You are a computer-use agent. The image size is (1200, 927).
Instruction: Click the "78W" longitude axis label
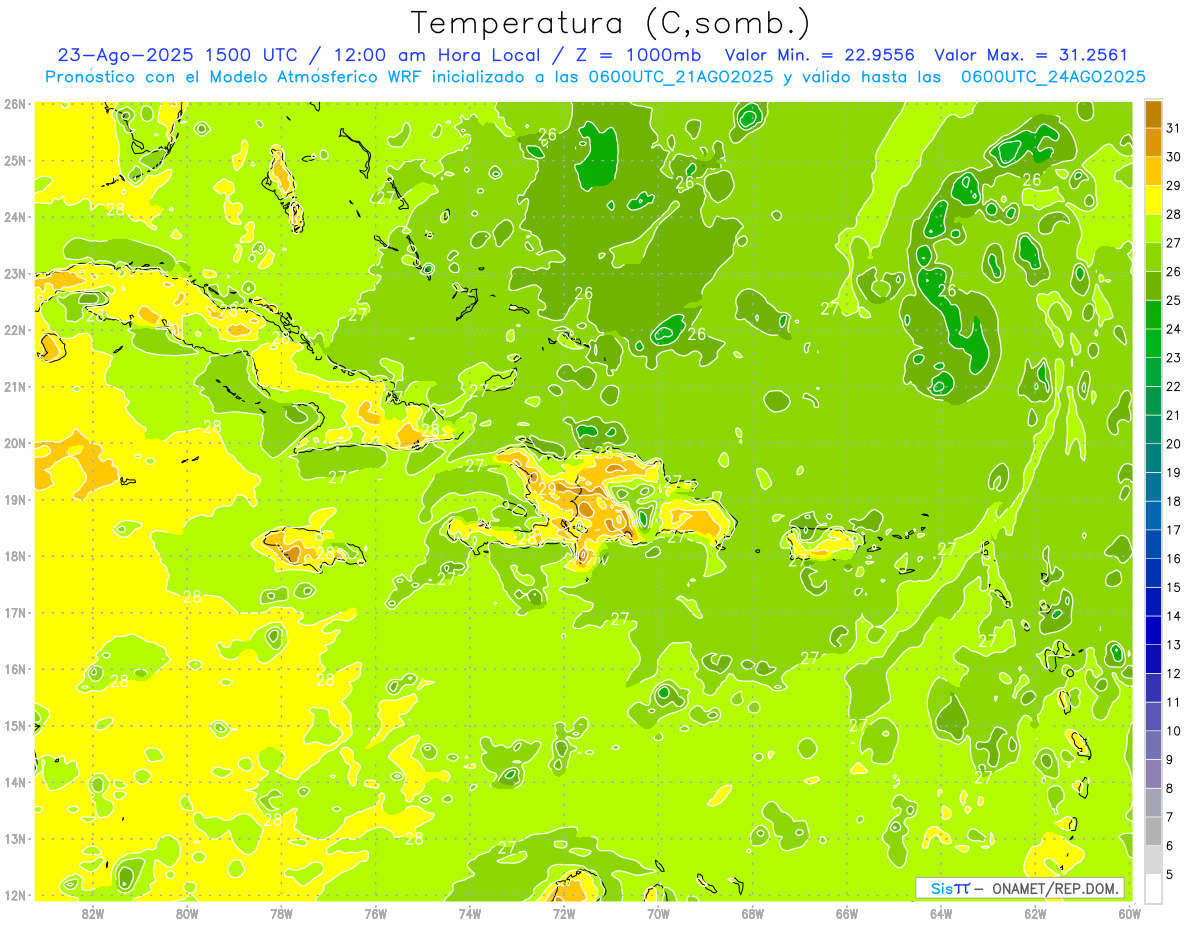coord(281,913)
